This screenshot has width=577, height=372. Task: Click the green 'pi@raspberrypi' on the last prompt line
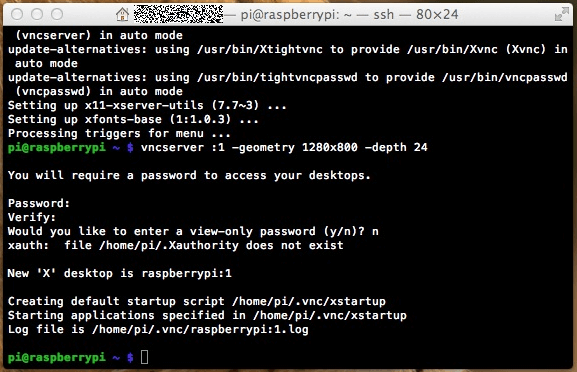point(57,357)
